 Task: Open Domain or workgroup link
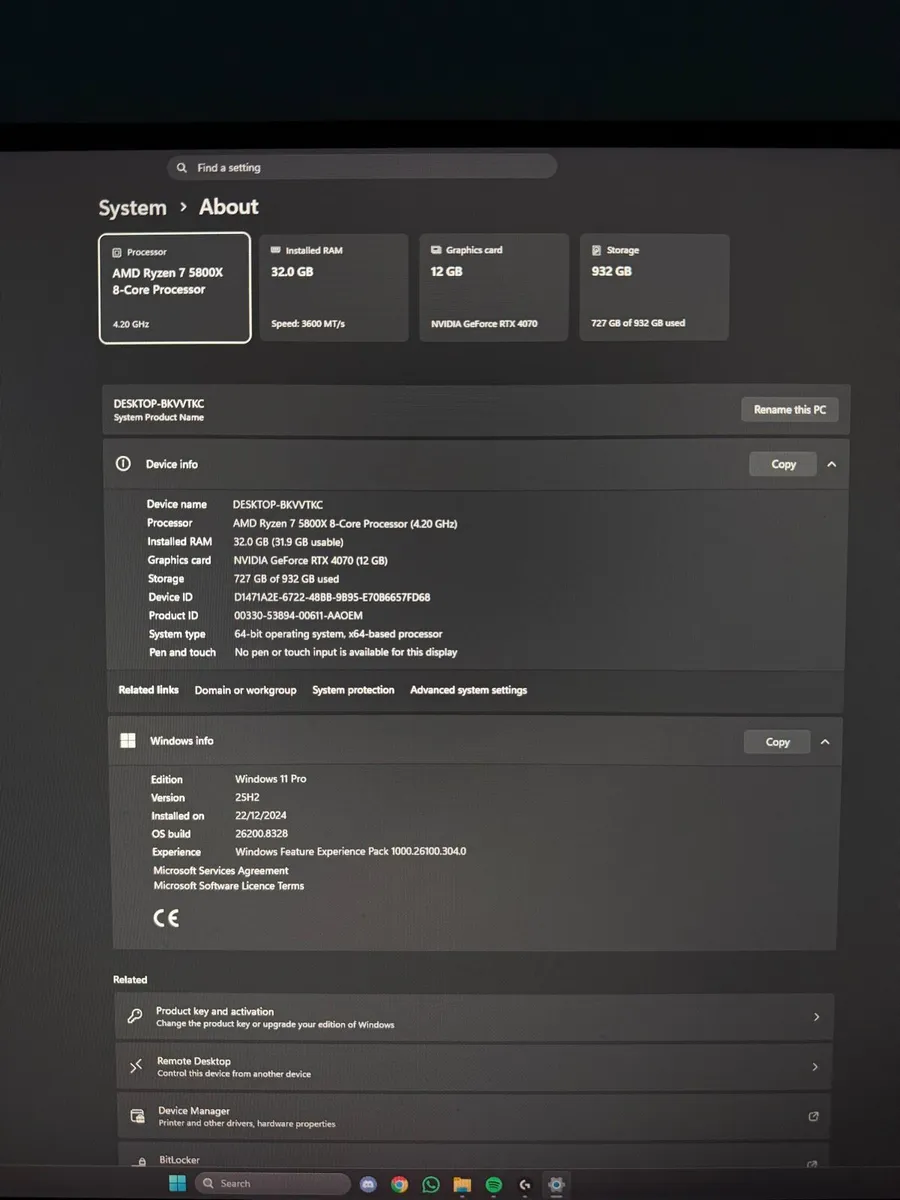tap(245, 690)
